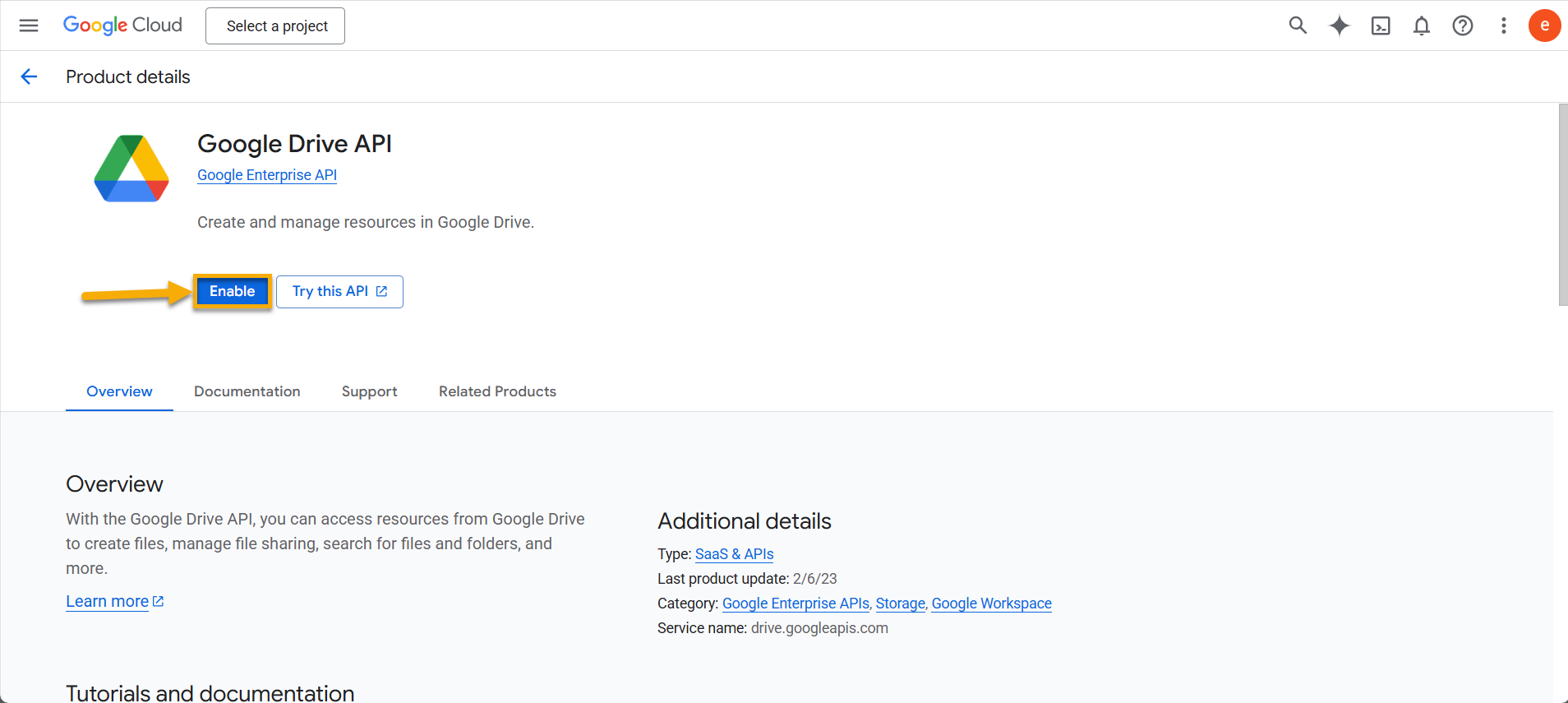Viewport: 1568px width, 703px height.
Task: Open the three-dot settings menu
Action: (x=1504, y=25)
